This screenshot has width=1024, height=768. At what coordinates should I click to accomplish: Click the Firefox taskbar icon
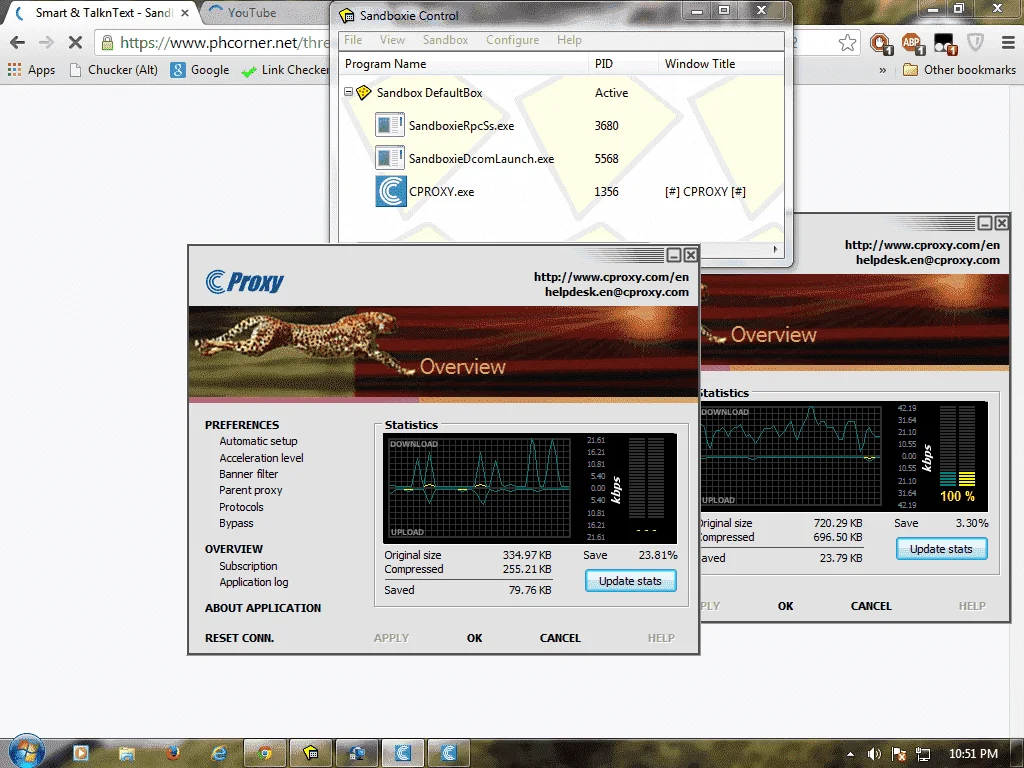tap(172, 753)
